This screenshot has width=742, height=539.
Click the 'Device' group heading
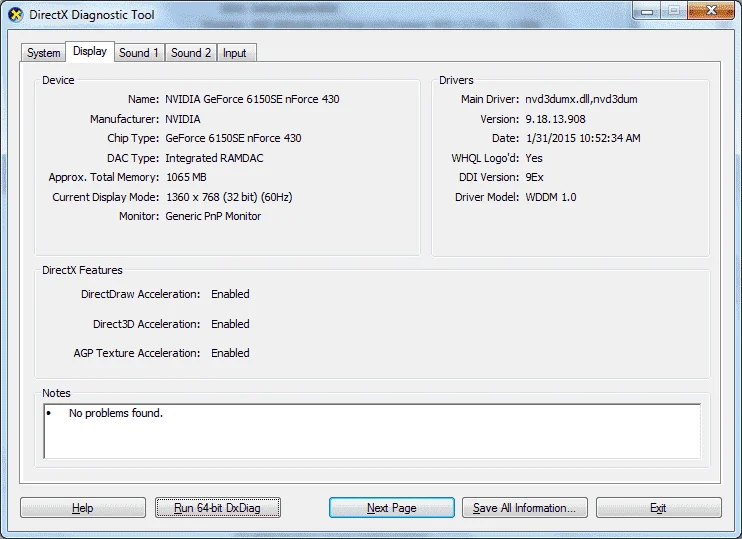tap(58, 80)
